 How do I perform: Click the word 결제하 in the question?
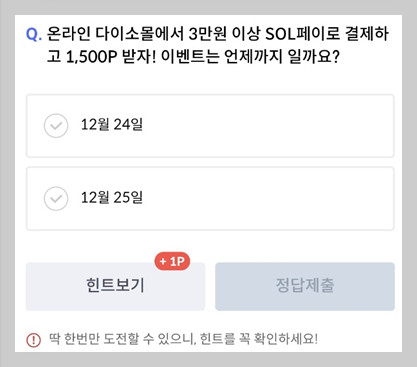pyautogui.click(x=367, y=34)
